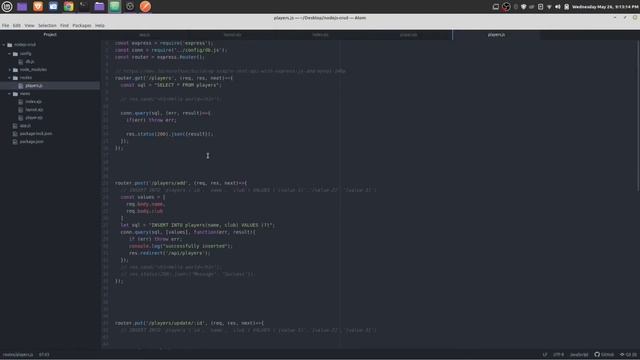640x360 pixels.
Task: Click the res.redirect('/api/players') line
Action: [x=169, y=253]
